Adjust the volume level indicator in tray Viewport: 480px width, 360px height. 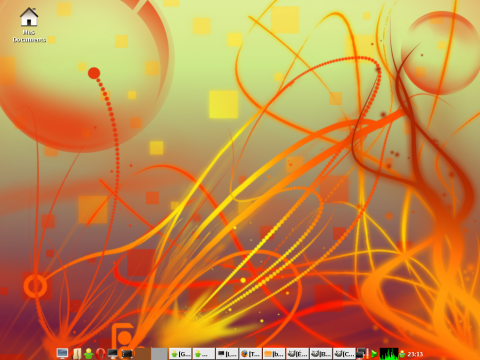pyautogui.click(x=368, y=354)
